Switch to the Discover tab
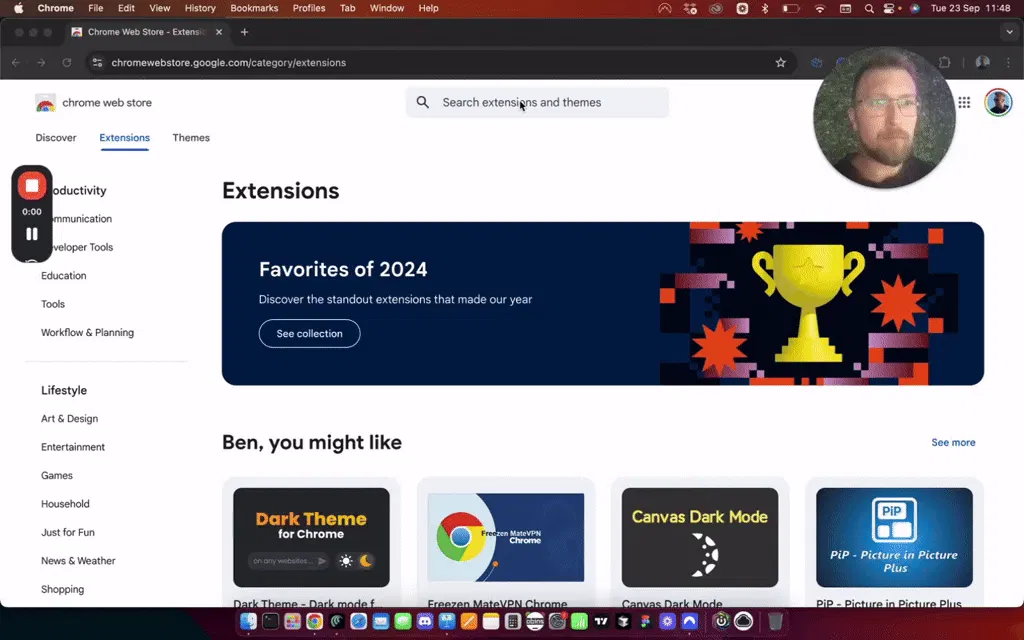Viewport: 1024px width, 640px height. (56, 138)
